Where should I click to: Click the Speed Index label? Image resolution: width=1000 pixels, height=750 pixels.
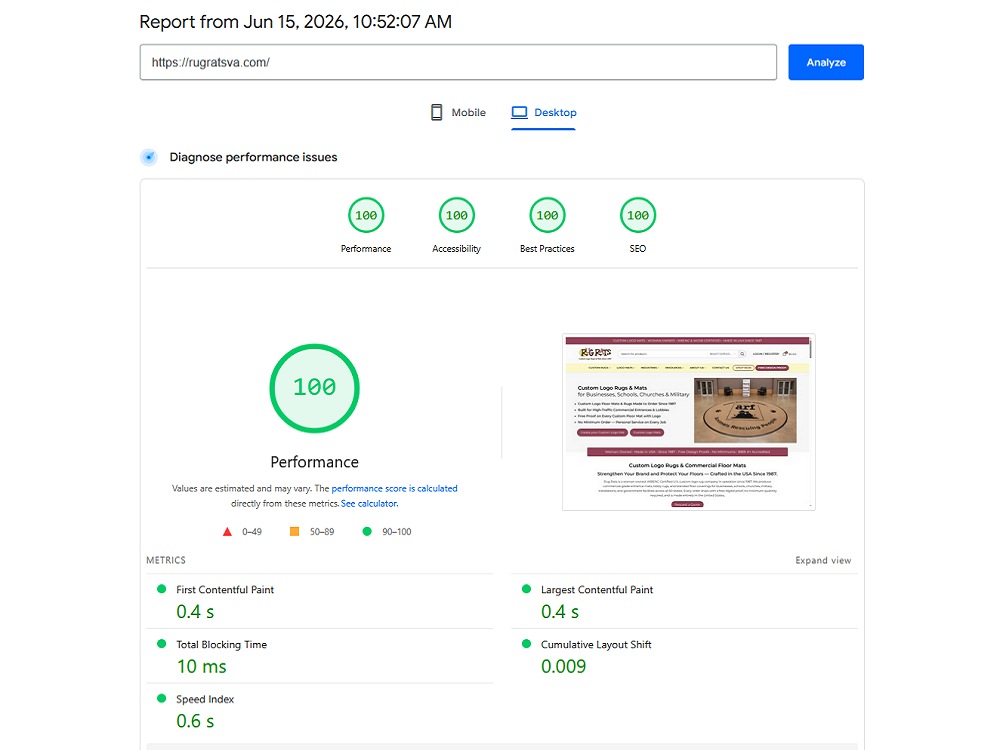coord(205,700)
